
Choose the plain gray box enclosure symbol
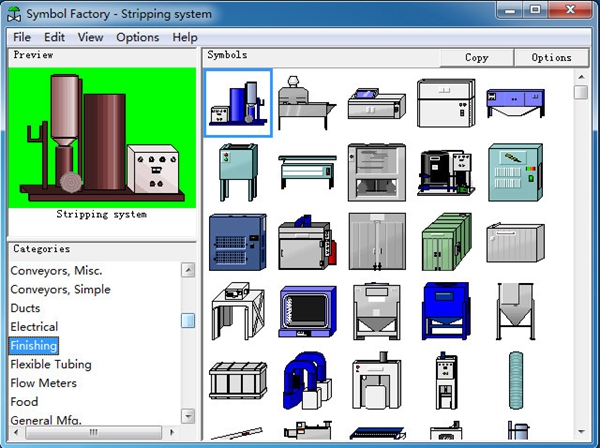coord(515,242)
